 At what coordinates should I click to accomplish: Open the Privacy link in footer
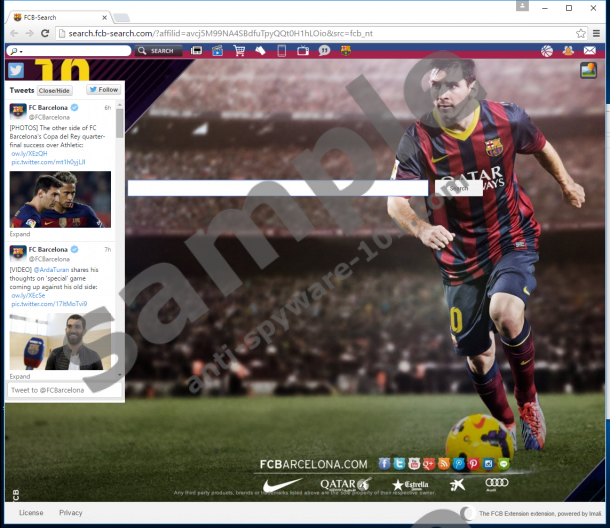pyautogui.click(x=70, y=513)
